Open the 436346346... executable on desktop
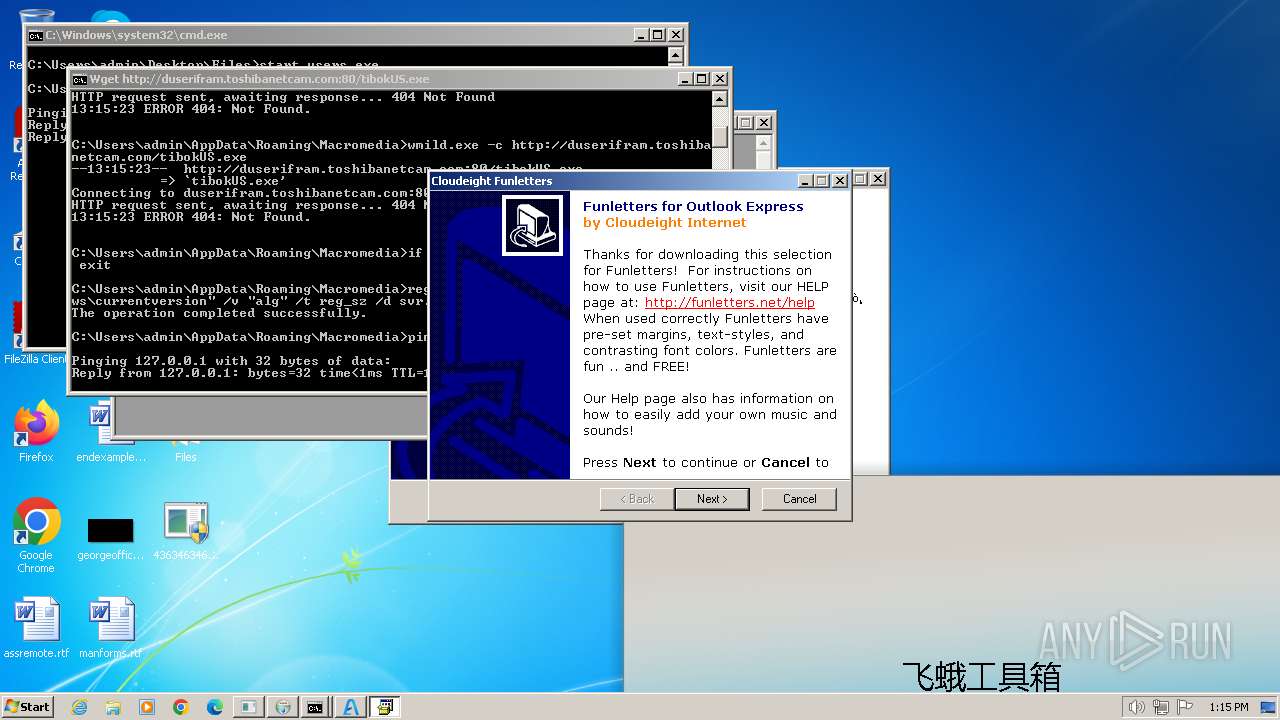1280x720 pixels. 185,531
